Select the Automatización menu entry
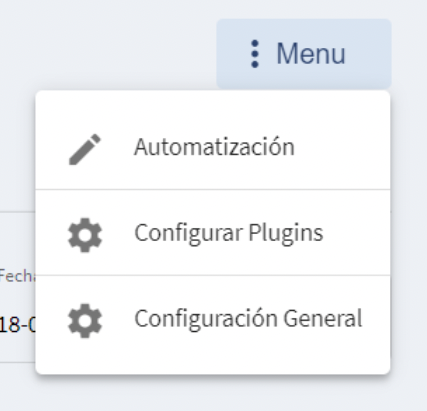Image resolution: width=427 pixels, height=411 pixels. (213, 147)
